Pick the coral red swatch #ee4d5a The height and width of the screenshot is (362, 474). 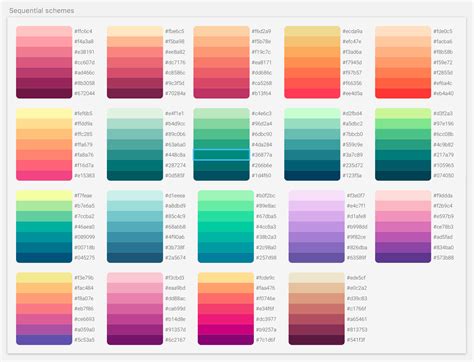[x=312, y=93]
